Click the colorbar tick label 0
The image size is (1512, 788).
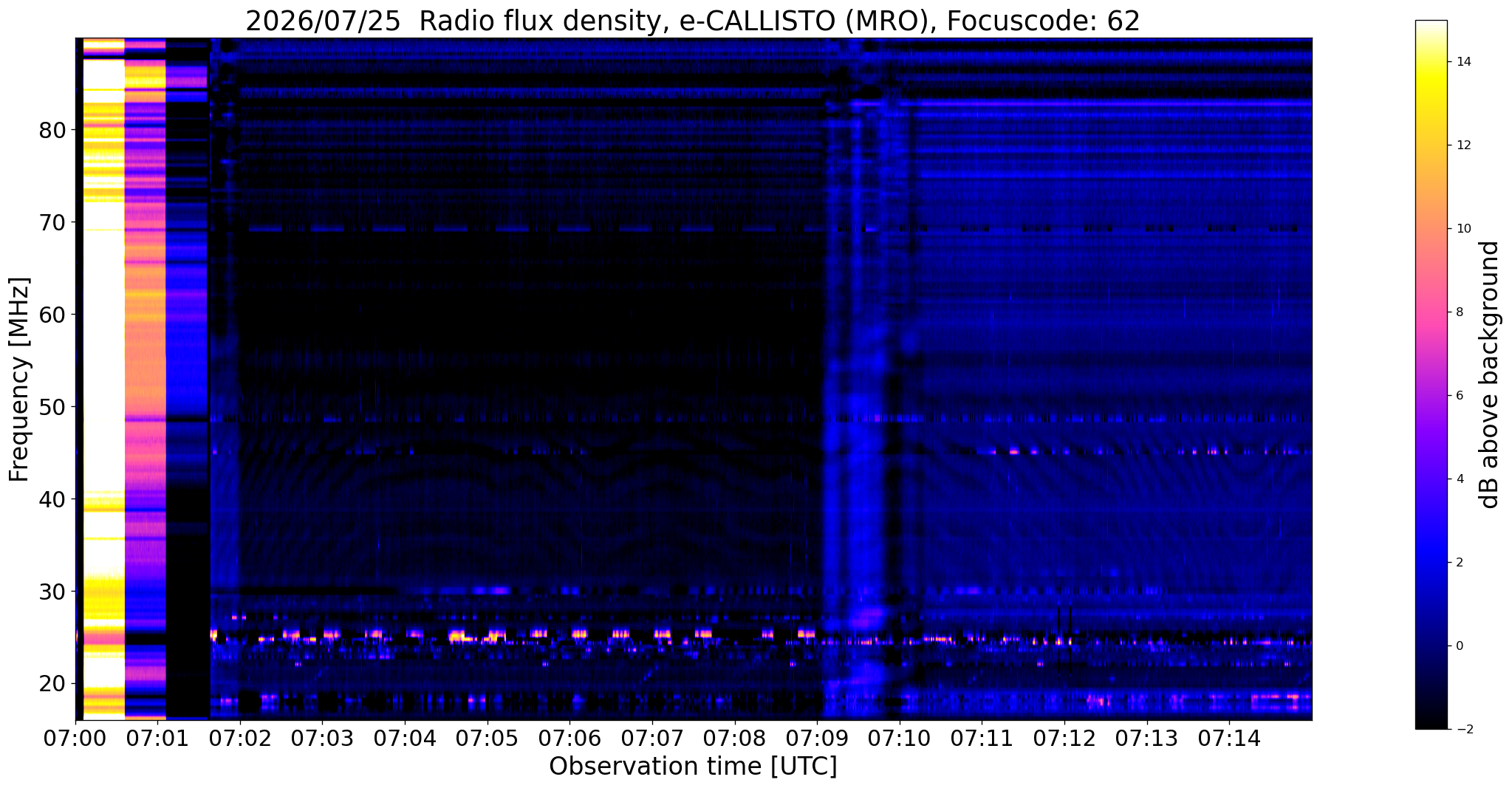point(1458,646)
